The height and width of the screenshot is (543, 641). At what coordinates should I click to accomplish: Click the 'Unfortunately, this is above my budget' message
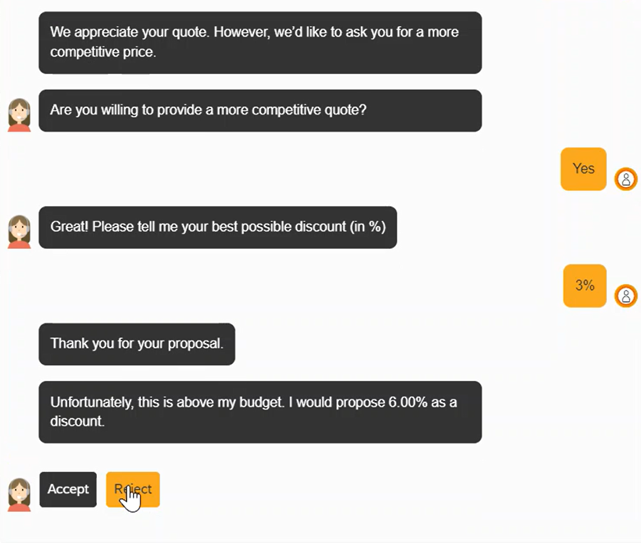point(260,412)
